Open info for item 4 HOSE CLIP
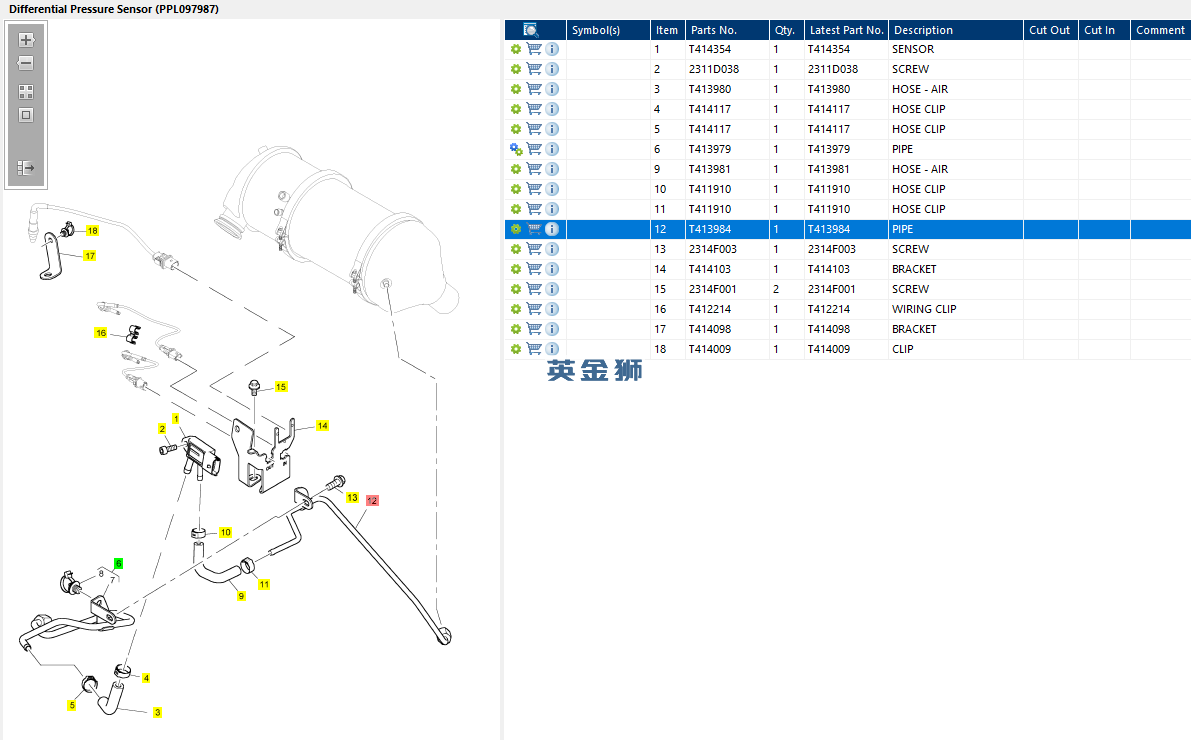 552,109
